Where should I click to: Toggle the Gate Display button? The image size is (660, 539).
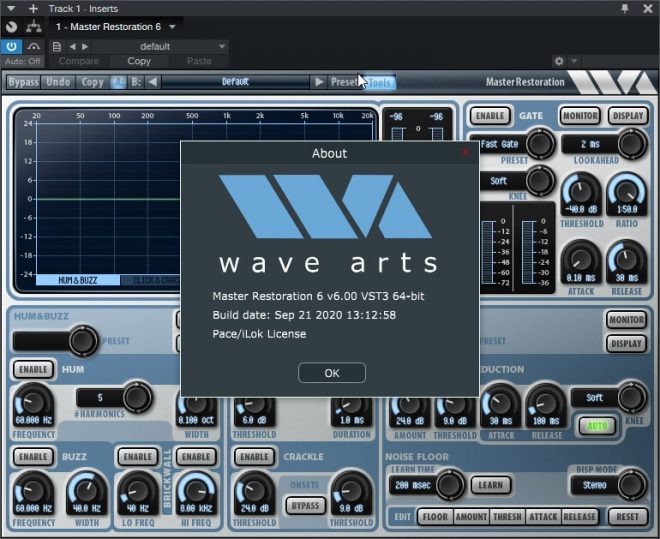(x=628, y=116)
